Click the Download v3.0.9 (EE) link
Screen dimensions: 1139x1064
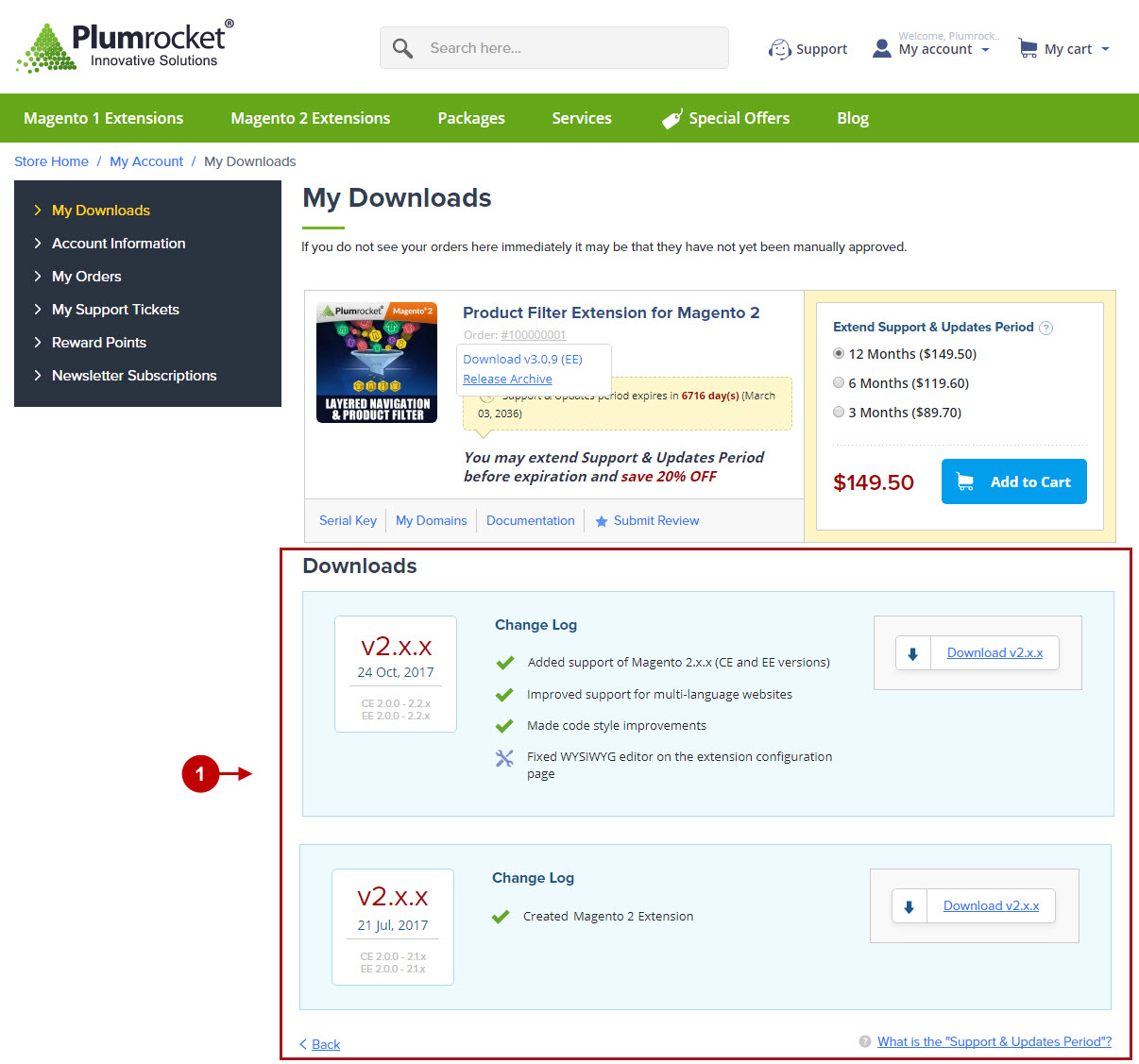pos(522,360)
